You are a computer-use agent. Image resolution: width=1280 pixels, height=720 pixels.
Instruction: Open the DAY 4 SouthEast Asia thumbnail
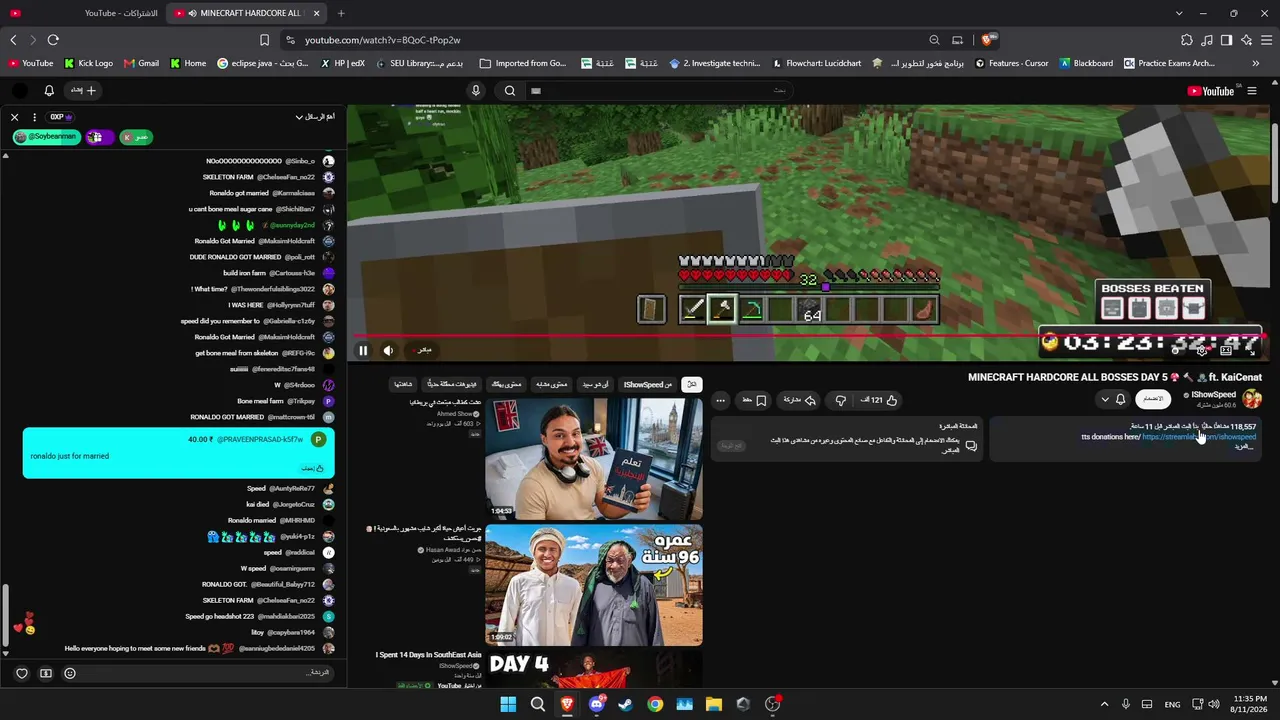[x=594, y=670]
